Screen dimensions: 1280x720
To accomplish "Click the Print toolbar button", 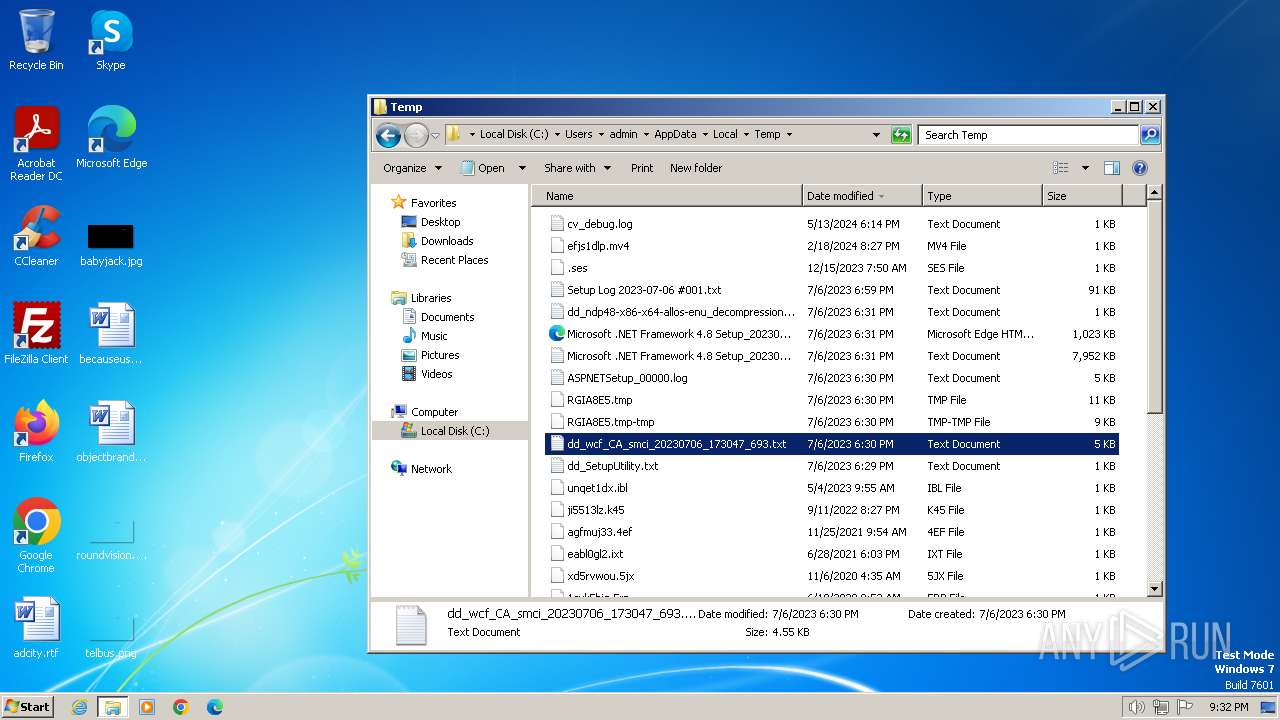I will click(x=642, y=168).
